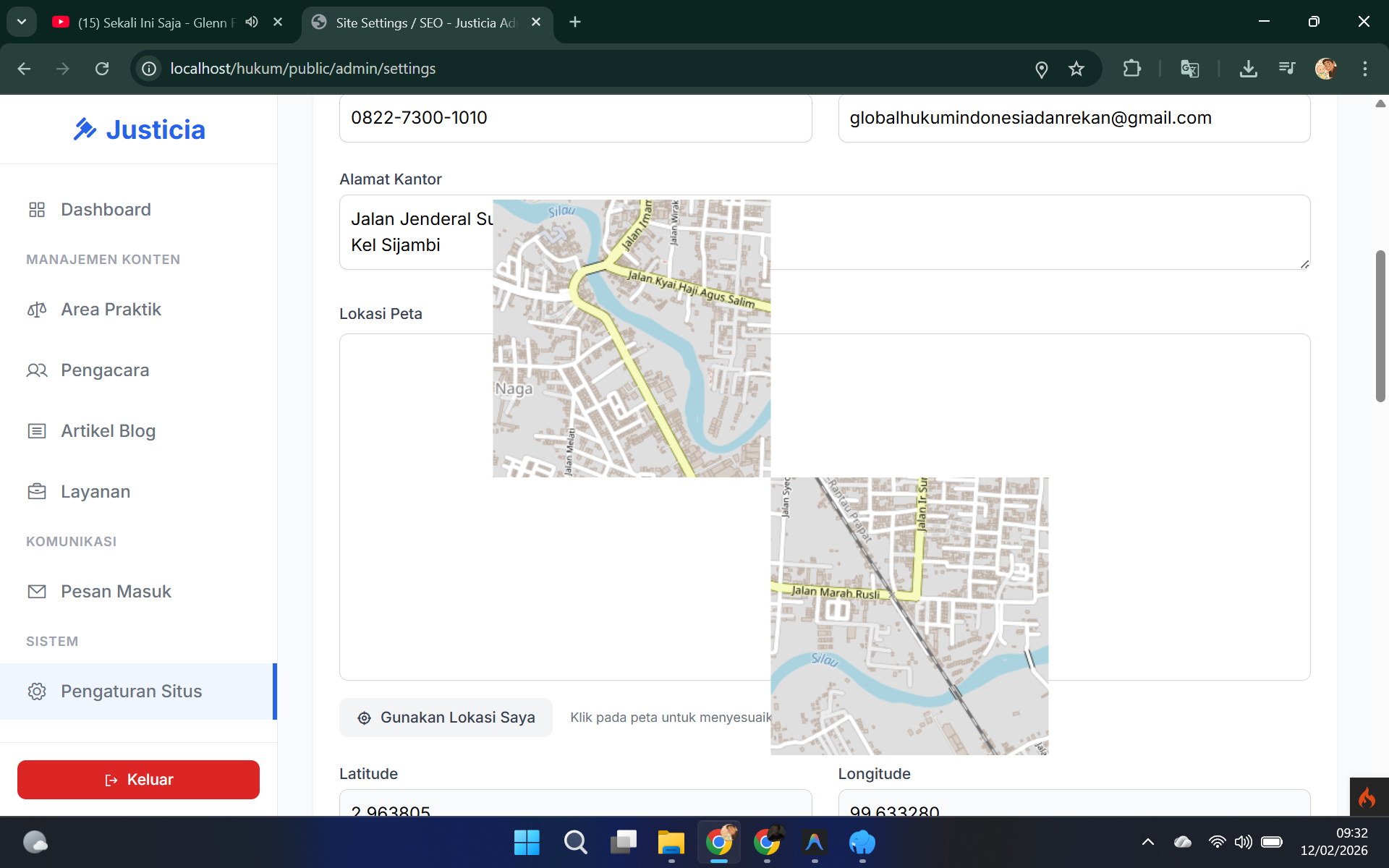Click the Justicia logo
This screenshot has width=1389, height=868.
139,129
